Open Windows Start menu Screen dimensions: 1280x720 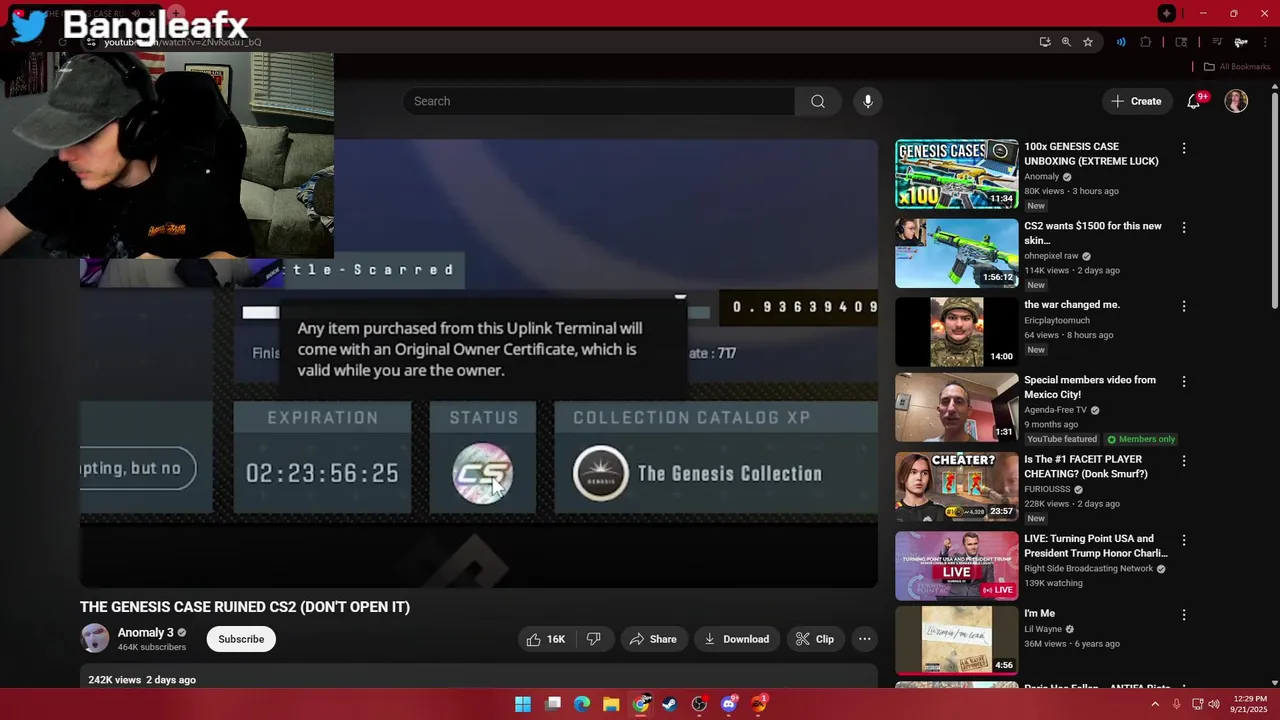click(x=523, y=704)
